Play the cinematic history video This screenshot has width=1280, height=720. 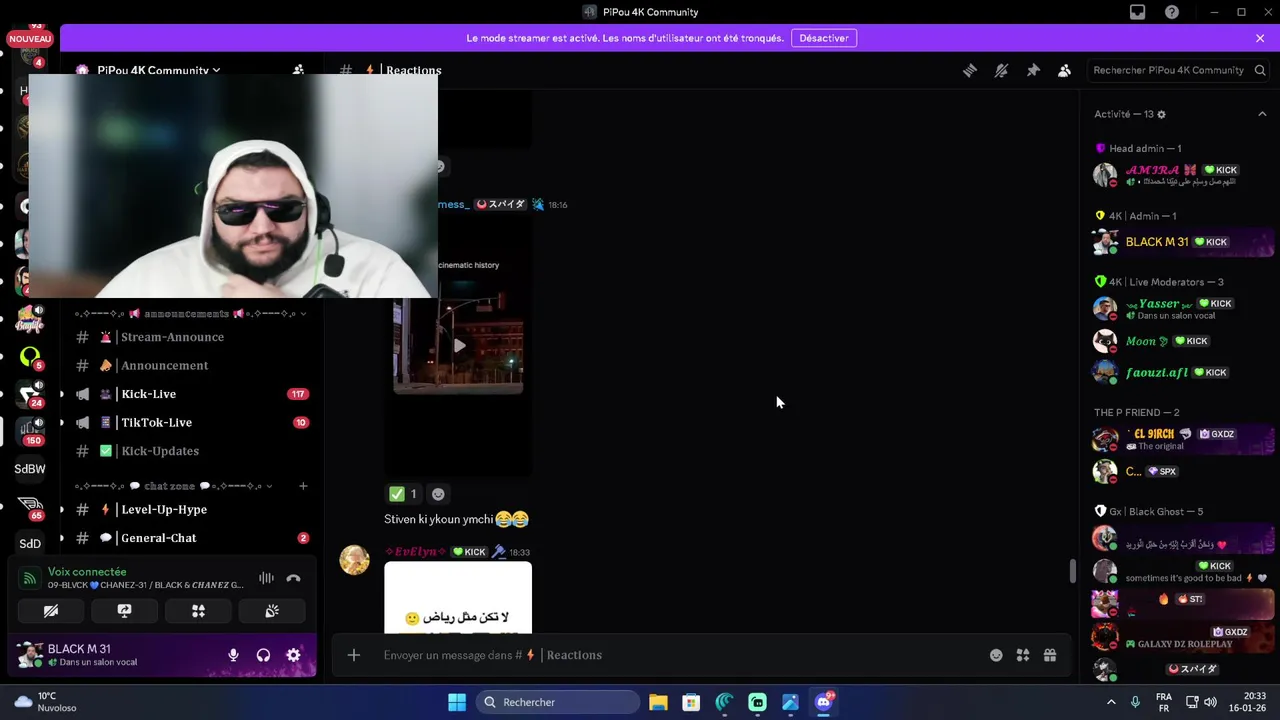(x=458, y=345)
